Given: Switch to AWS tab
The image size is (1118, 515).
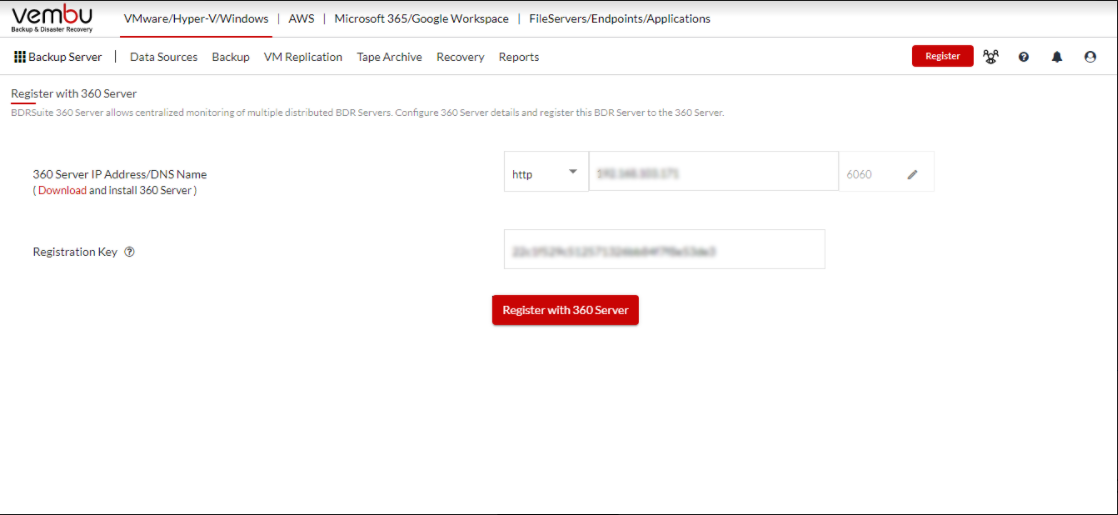Looking at the screenshot, I should pos(301,19).
